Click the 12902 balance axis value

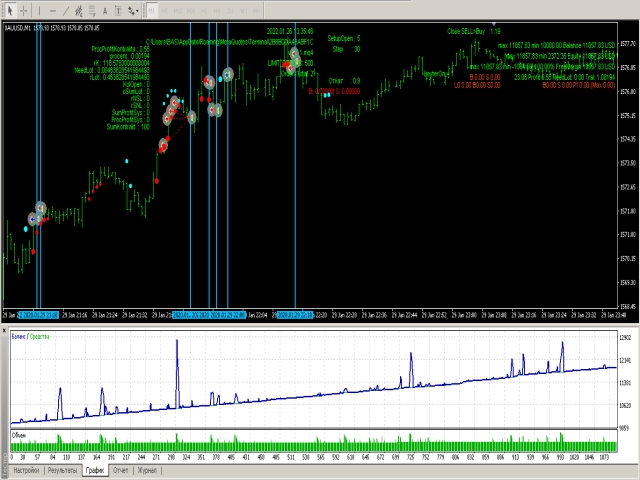click(x=625, y=338)
